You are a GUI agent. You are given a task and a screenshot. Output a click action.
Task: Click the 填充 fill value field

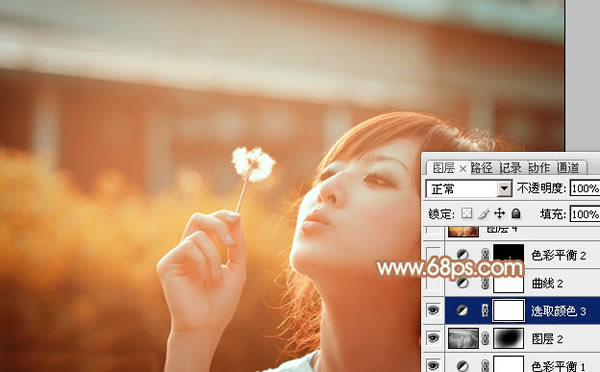coord(585,214)
